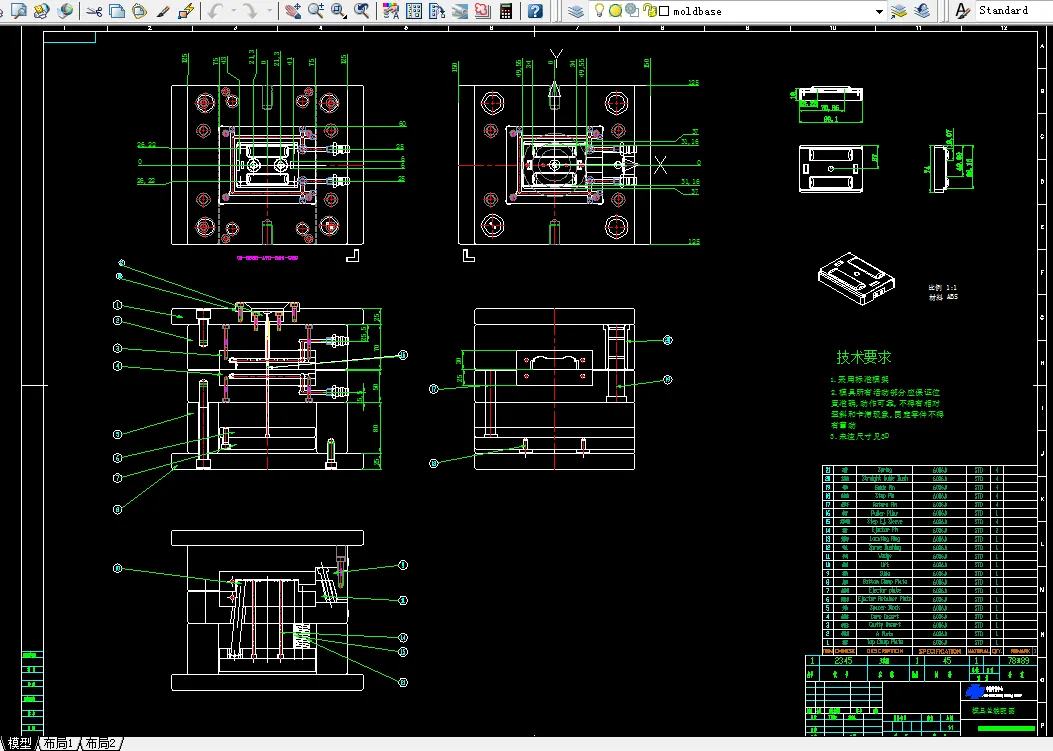The height and width of the screenshot is (751, 1053).
Task: Click the Block Editor lightning icon
Action: 186,10
